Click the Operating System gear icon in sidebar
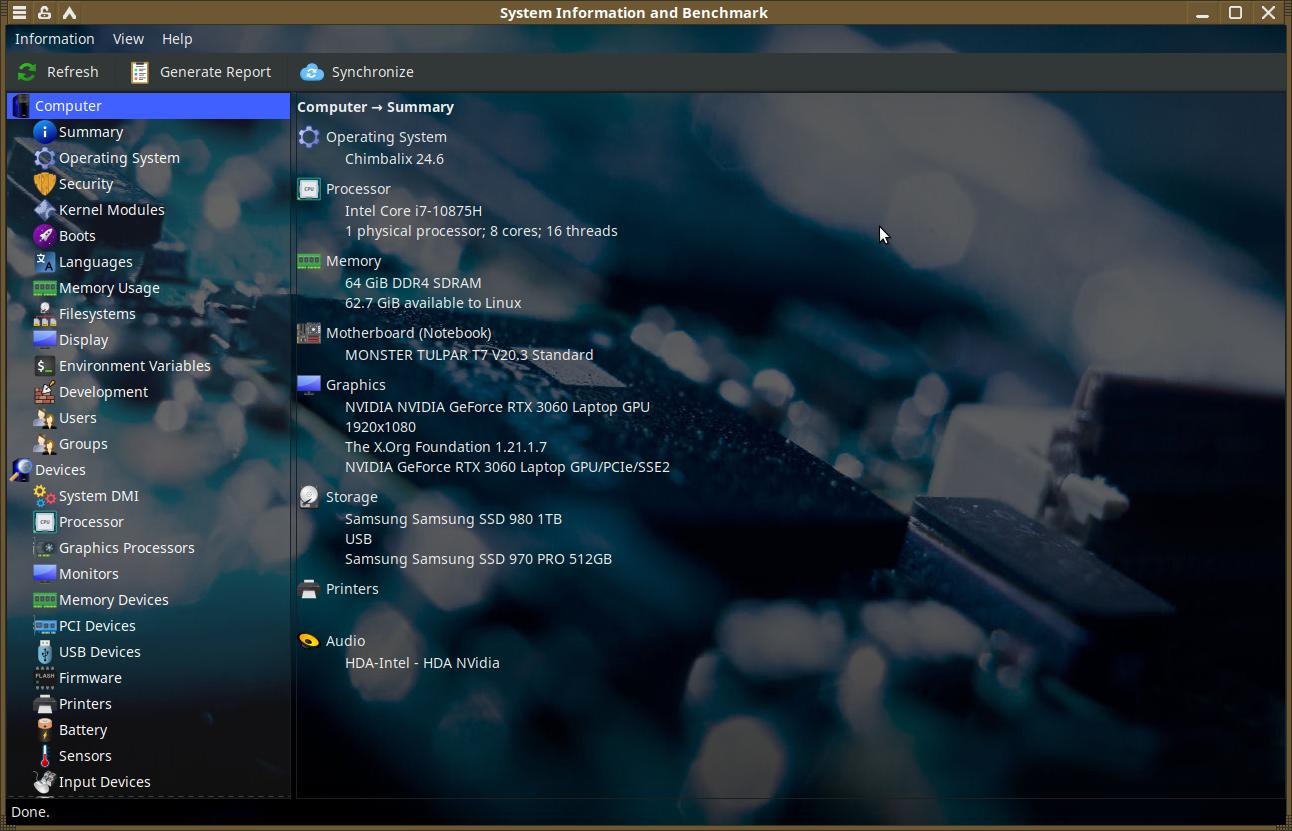 pyautogui.click(x=44, y=158)
